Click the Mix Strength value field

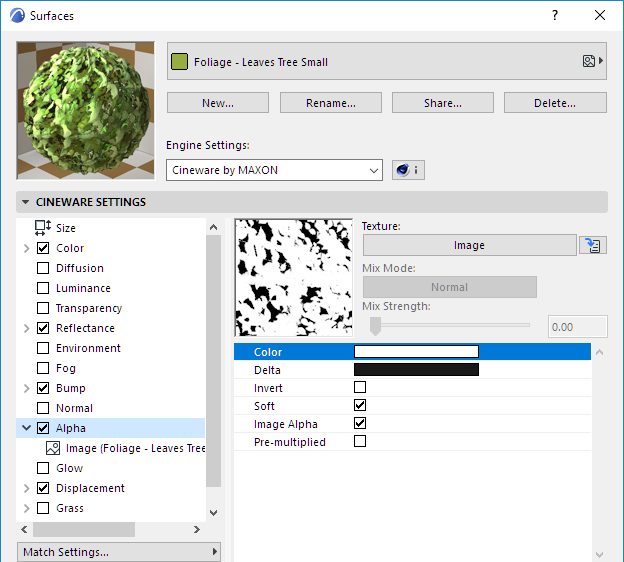(577, 327)
